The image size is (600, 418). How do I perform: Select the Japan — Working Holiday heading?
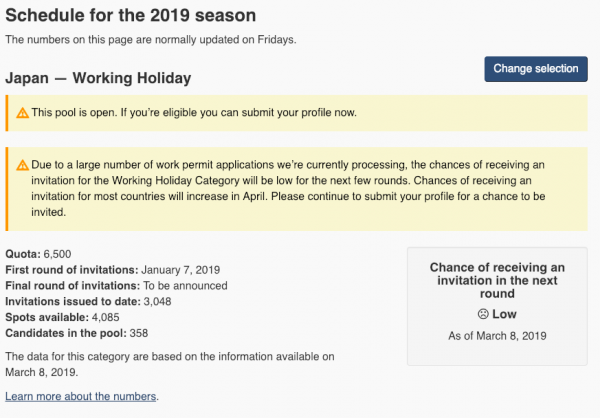[x=98, y=77]
